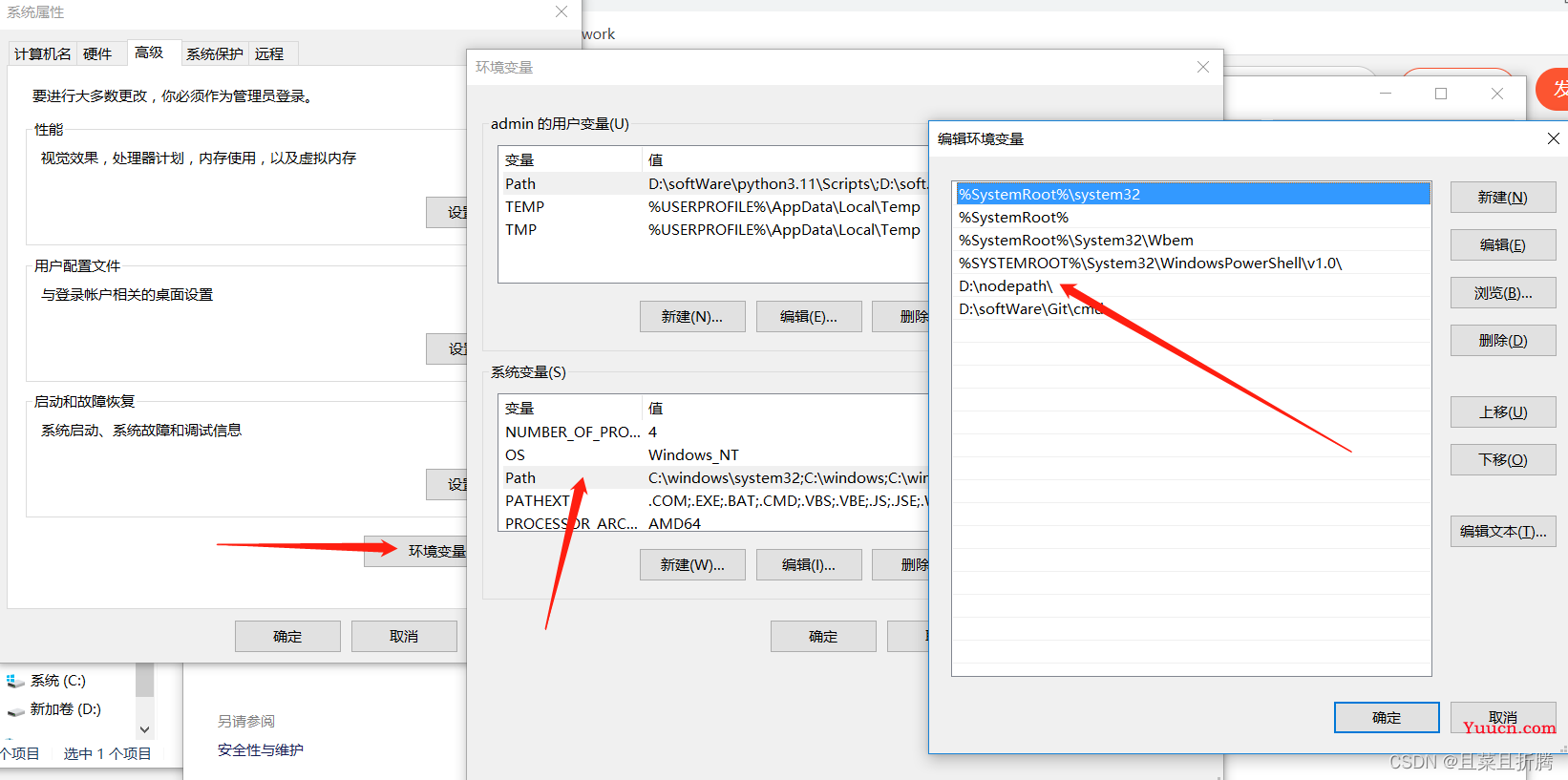Select the D:\nodepath\ entry
The height and width of the screenshot is (780, 1568).
[x=1192, y=285]
